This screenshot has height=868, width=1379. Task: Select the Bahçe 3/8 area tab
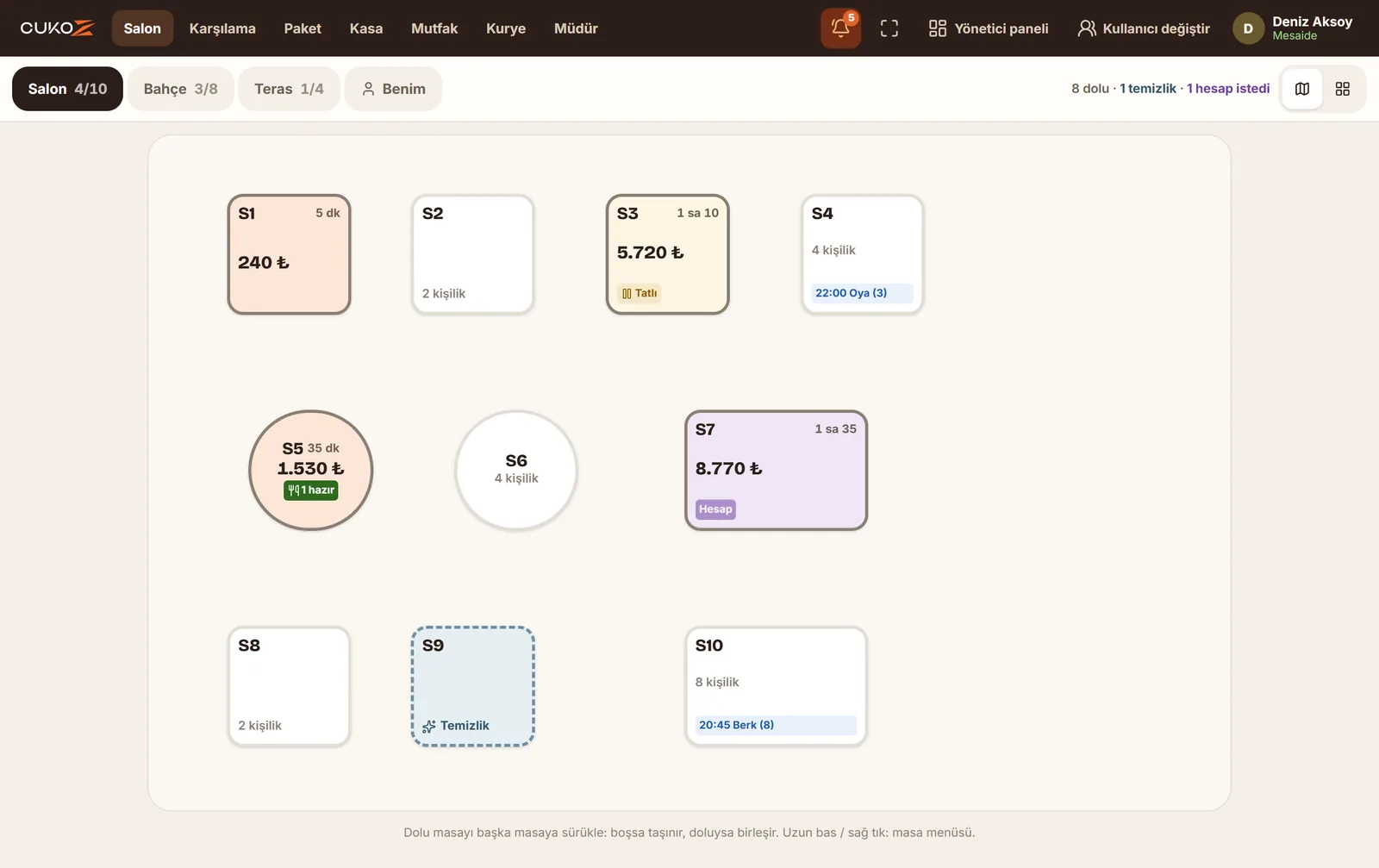pyautogui.click(x=181, y=89)
